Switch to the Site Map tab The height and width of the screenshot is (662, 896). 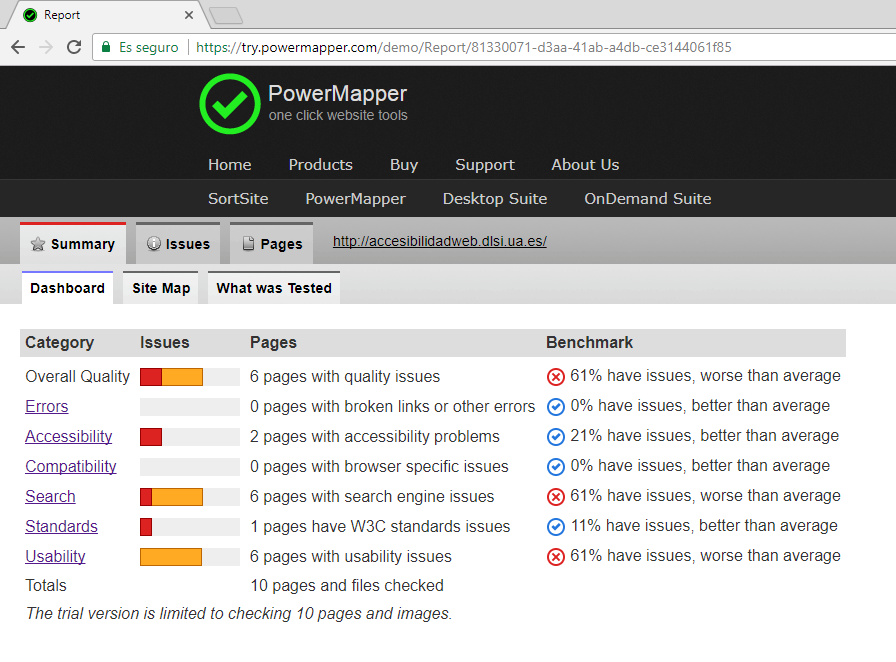click(x=160, y=288)
